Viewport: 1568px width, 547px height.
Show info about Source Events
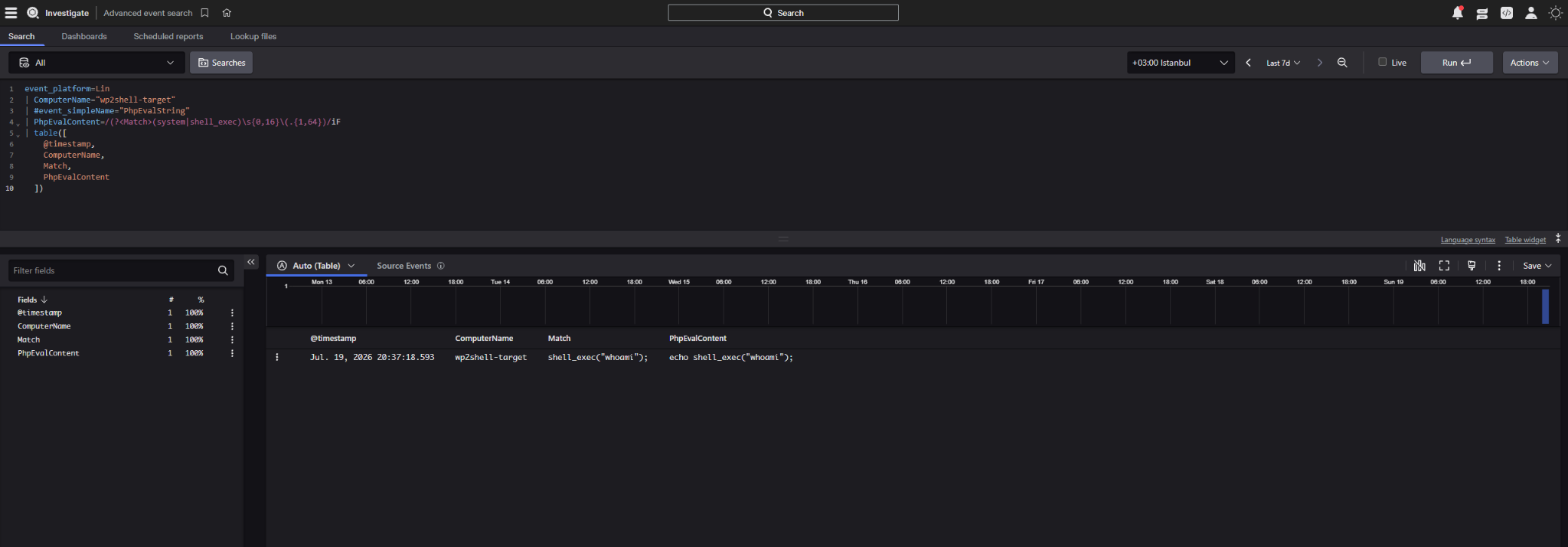point(440,266)
